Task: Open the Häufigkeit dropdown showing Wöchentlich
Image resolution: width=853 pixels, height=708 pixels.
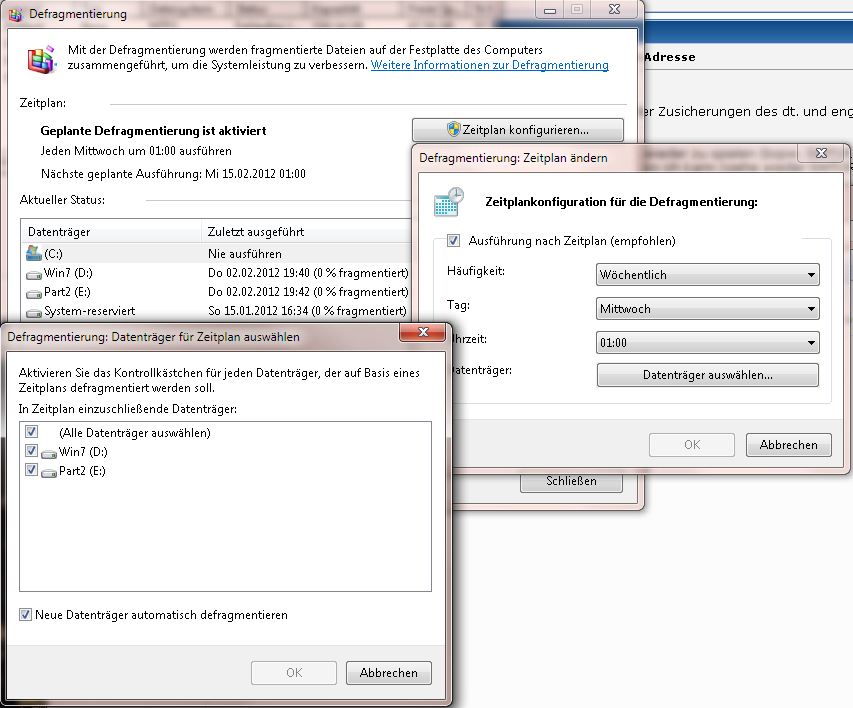Action: point(707,275)
